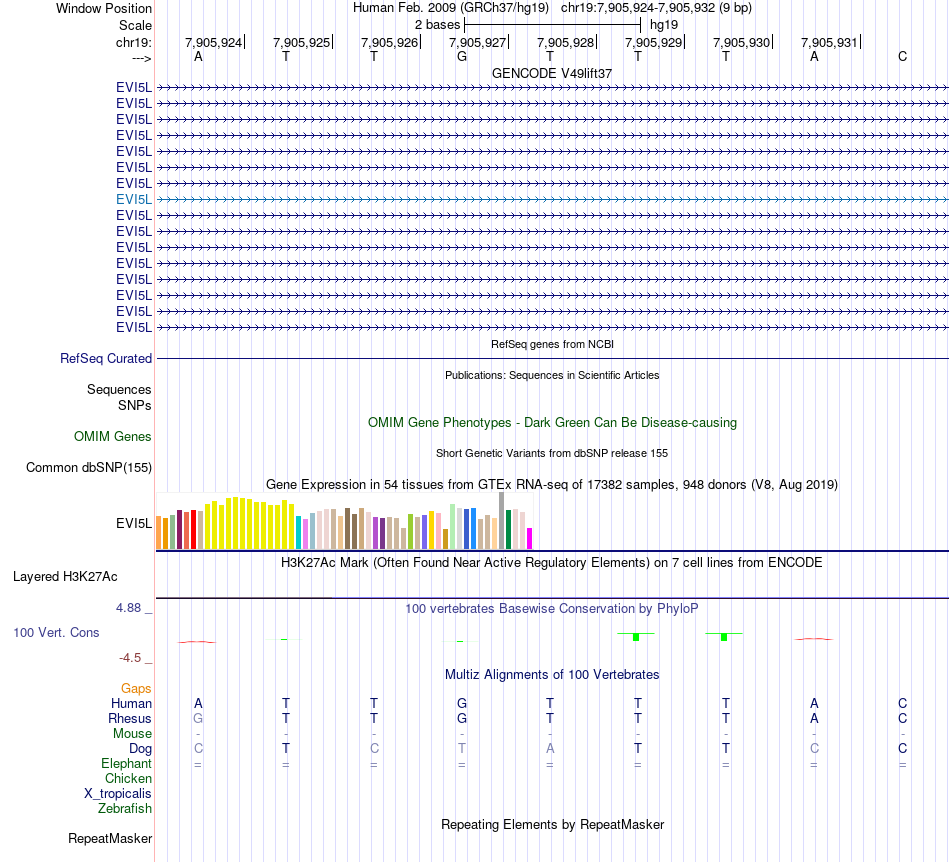Click the tallest gray bar in GTEx chart
Viewport: 950px width, 862px height.
502,521
